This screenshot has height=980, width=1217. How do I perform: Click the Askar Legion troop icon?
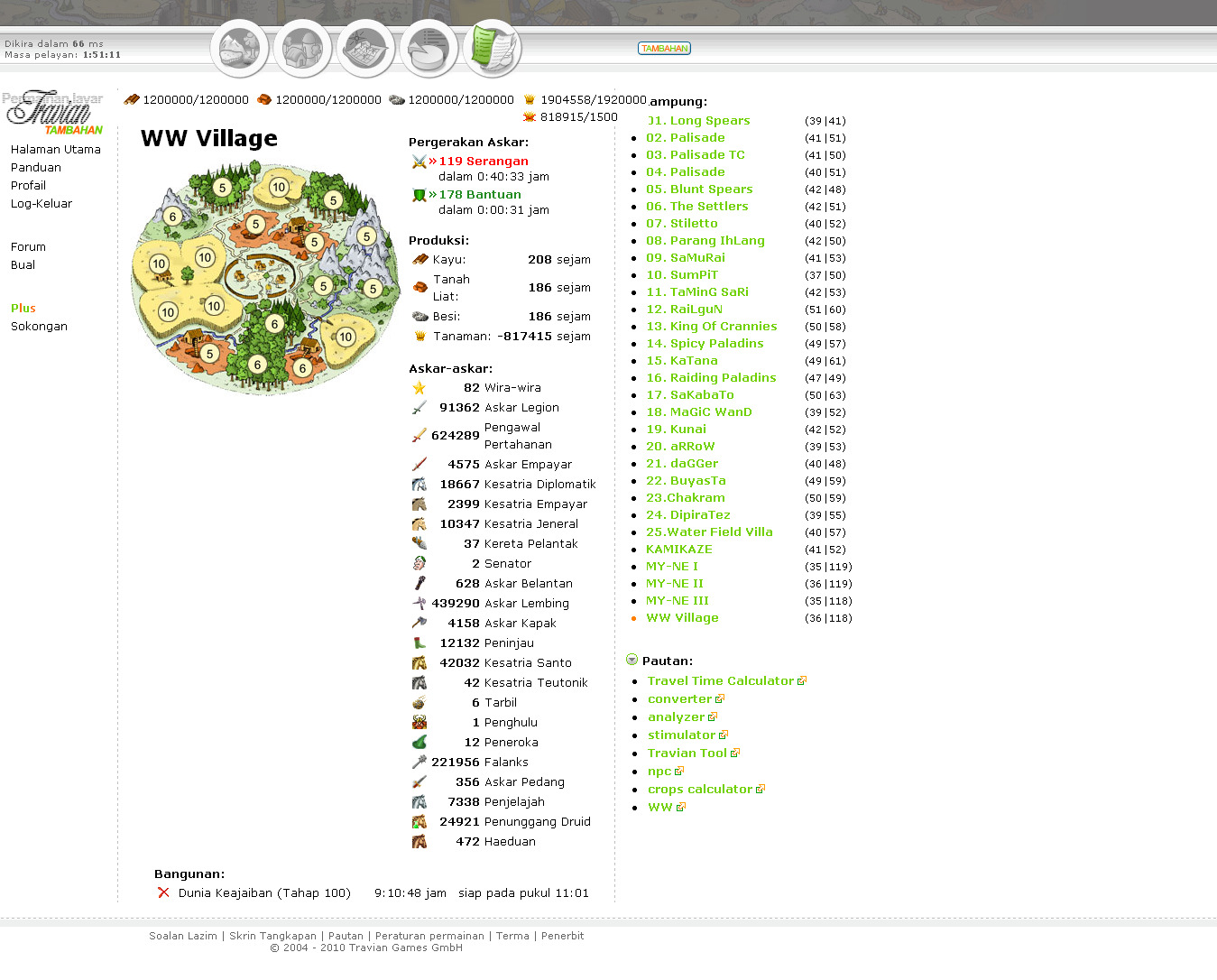pos(419,408)
